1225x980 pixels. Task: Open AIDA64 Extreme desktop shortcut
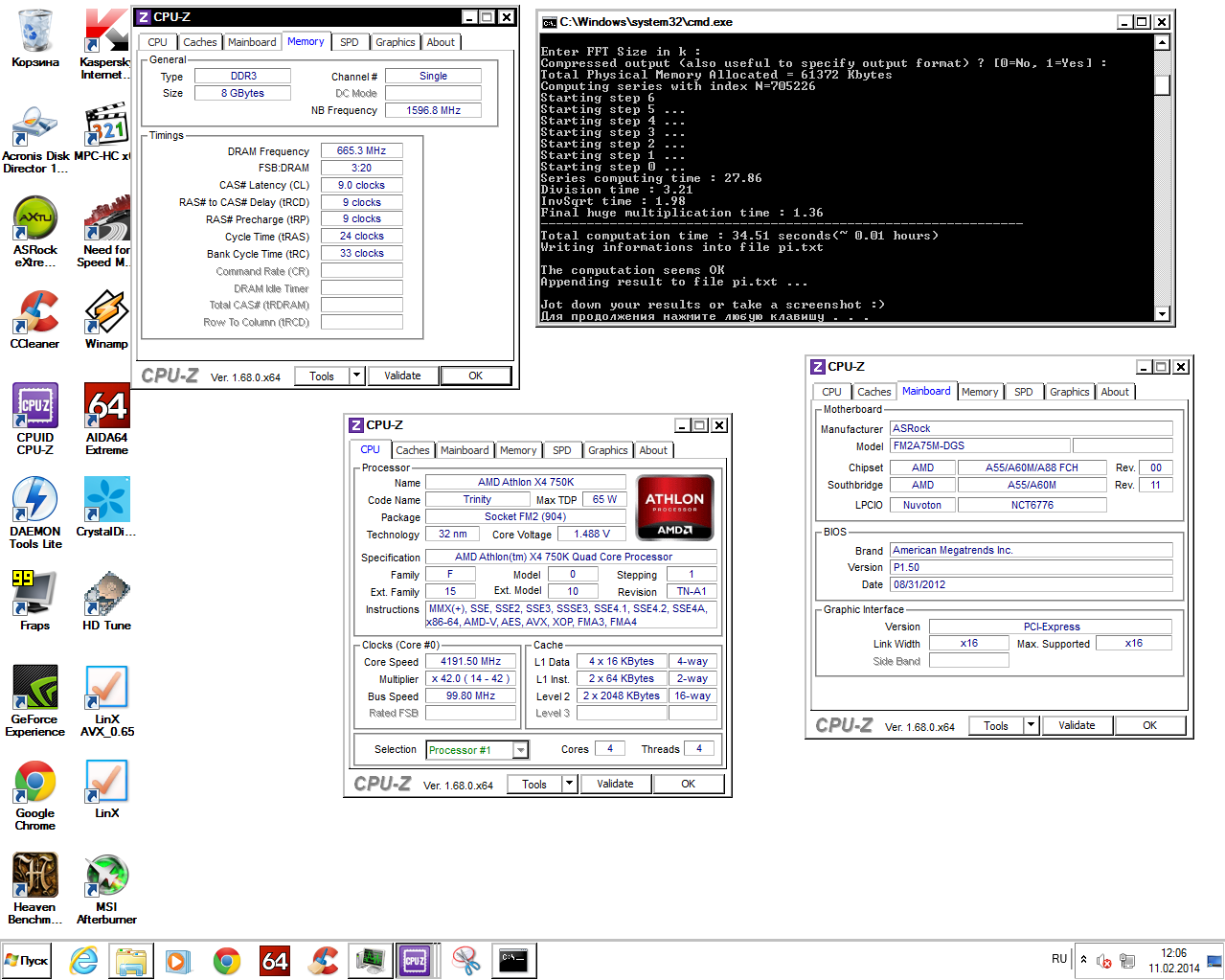pos(106,419)
